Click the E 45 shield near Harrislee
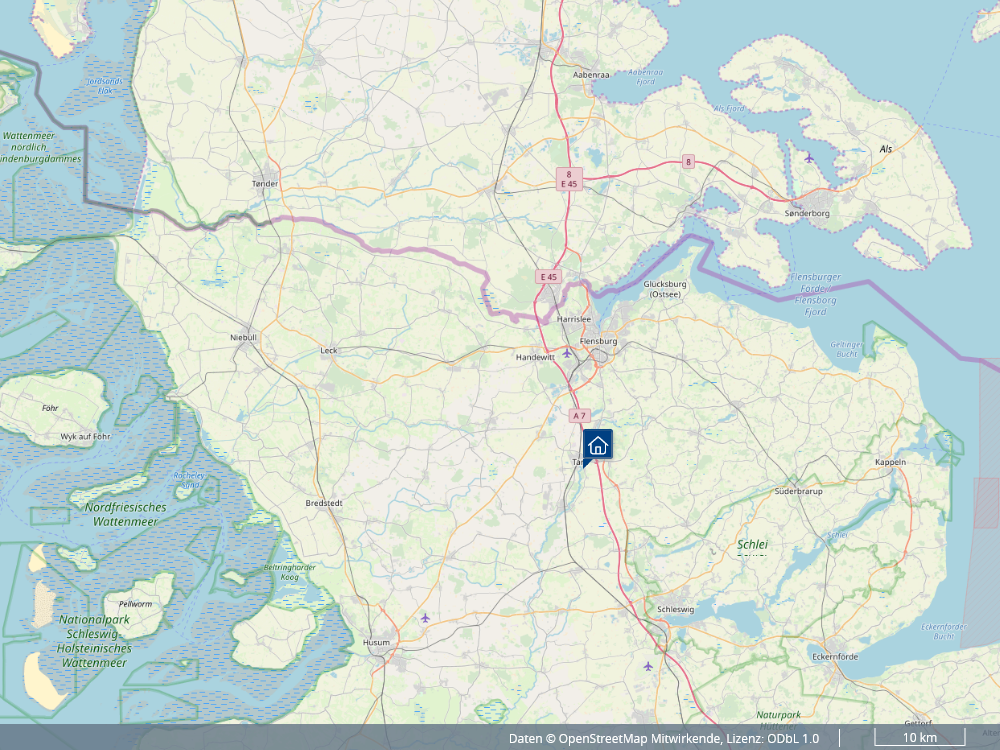The image size is (1000, 750). tap(548, 277)
